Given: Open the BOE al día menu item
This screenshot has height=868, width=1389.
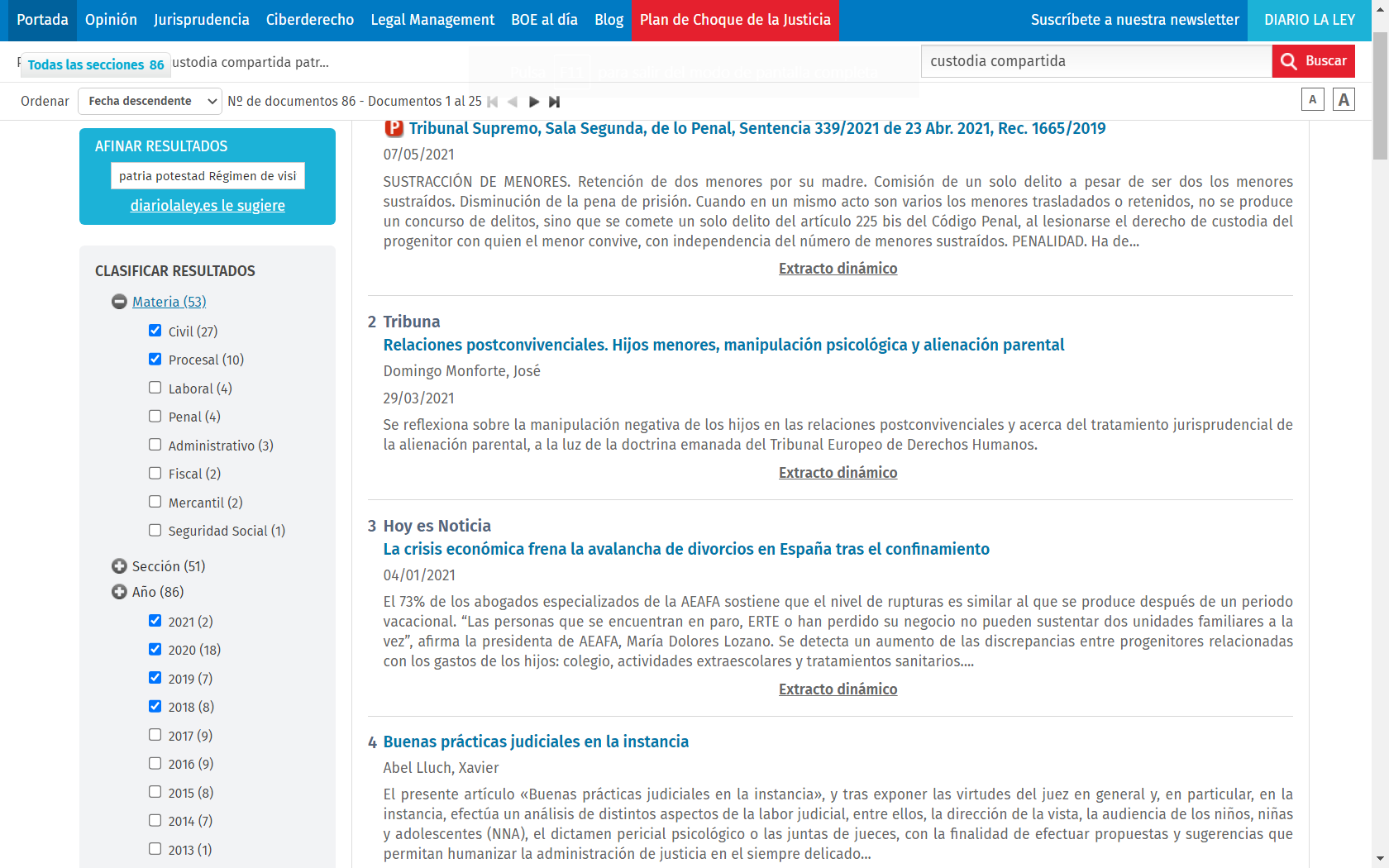Looking at the screenshot, I should pyautogui.click(x=544, y=20).
